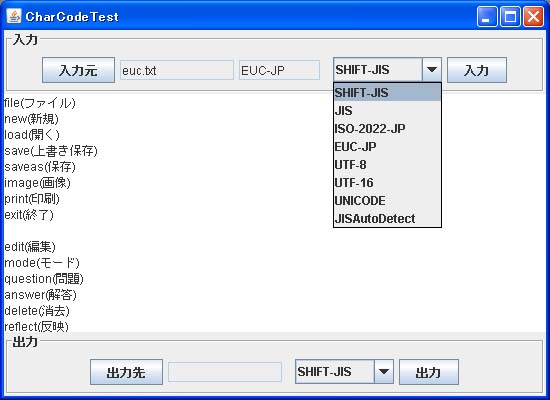550x400 pixels.
Task: Click the question(問題) line in text area
Action: pos(44,279)
